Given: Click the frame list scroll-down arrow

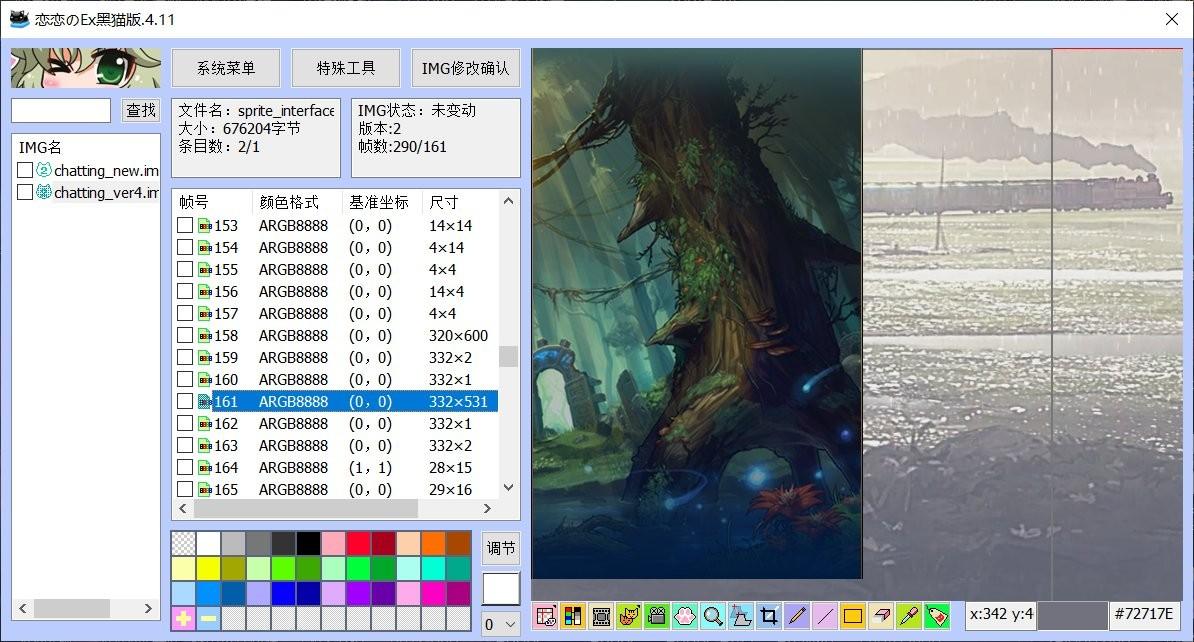Looking at the screenshot, I should [x=509, y=488].
